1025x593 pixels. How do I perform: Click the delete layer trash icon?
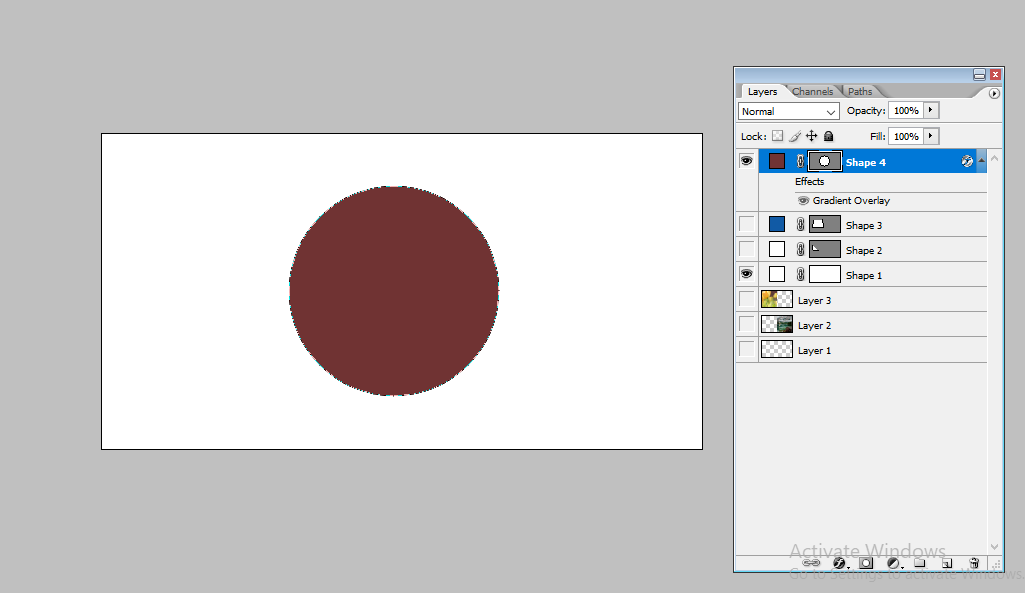coord(974,563)
